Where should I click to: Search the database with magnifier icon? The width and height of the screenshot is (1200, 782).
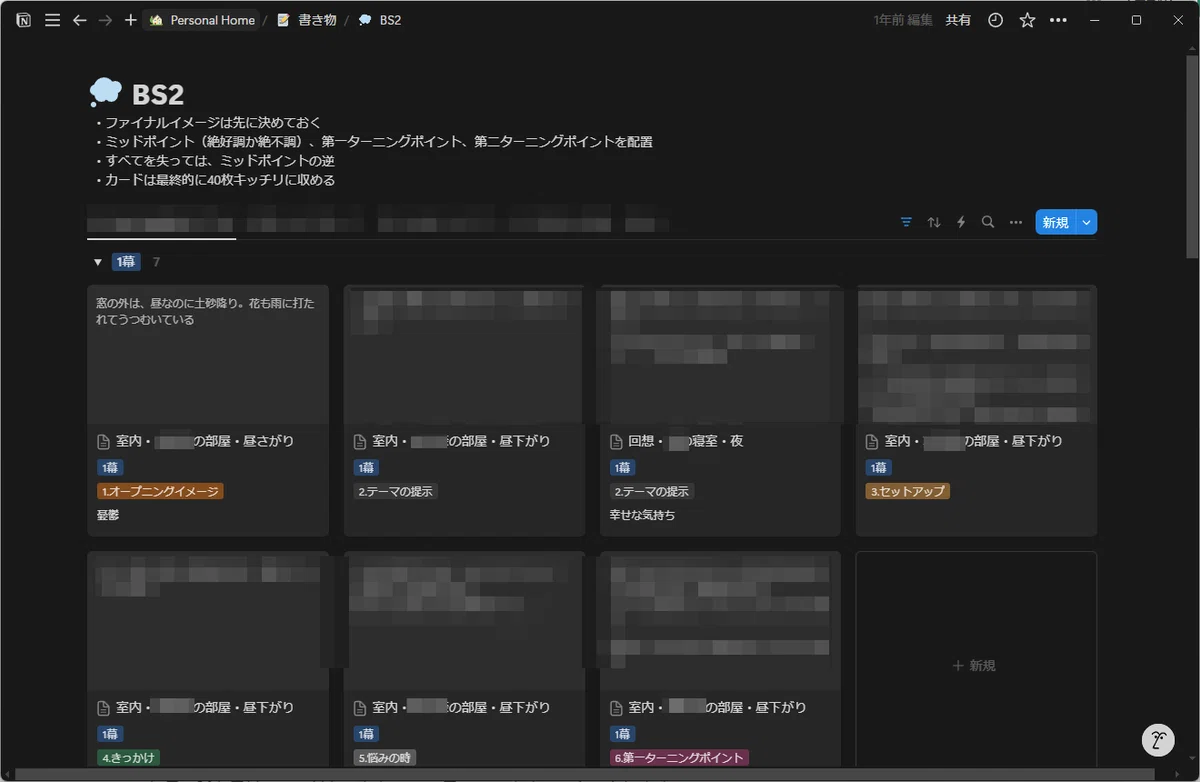988,222
